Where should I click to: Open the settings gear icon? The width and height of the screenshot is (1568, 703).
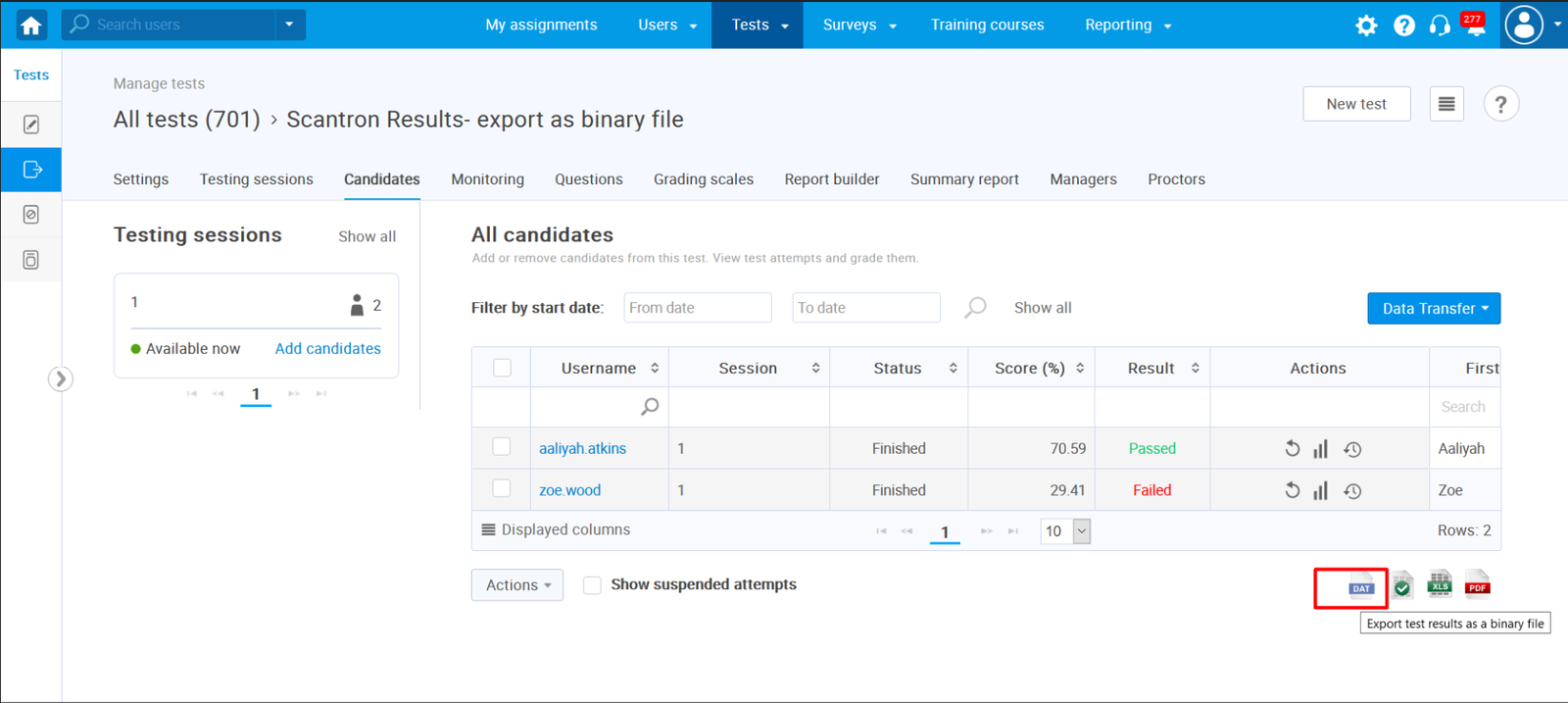tap(1366, 25)
